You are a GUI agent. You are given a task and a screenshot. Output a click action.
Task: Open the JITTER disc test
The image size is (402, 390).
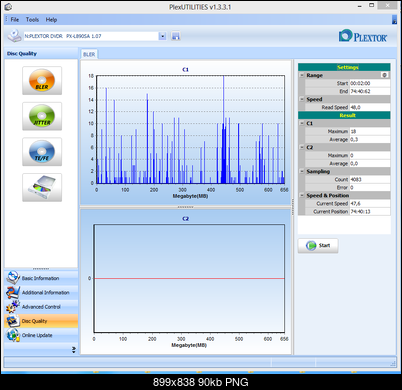pos(42,116)
